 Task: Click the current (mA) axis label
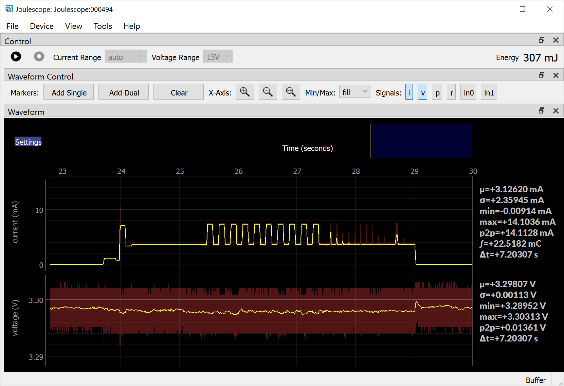click(15, 222)
